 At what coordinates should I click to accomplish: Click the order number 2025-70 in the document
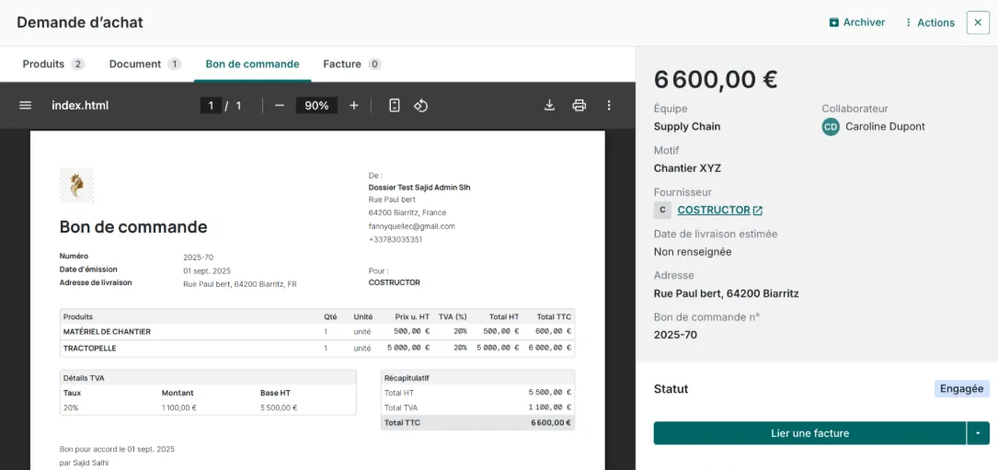tap(198, 257)
